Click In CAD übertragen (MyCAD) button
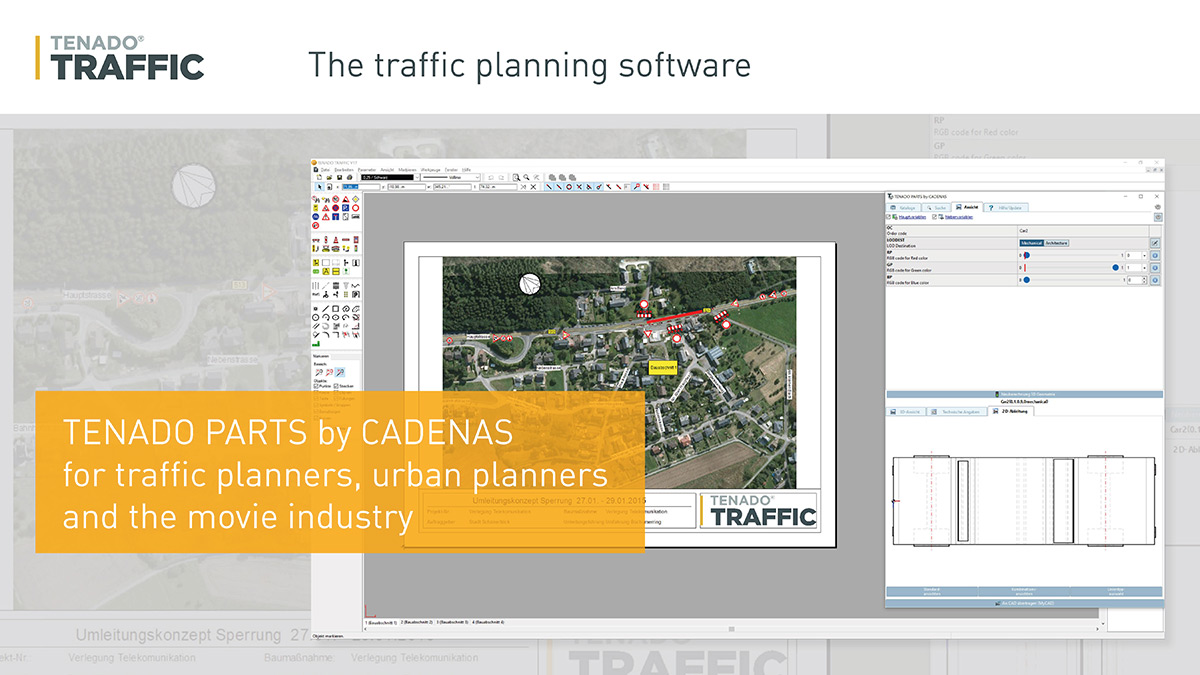 [1025, 604]
